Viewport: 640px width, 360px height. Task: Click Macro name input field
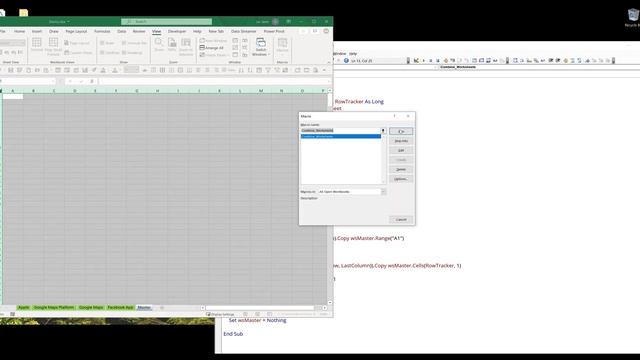click(x=341, y=131)
